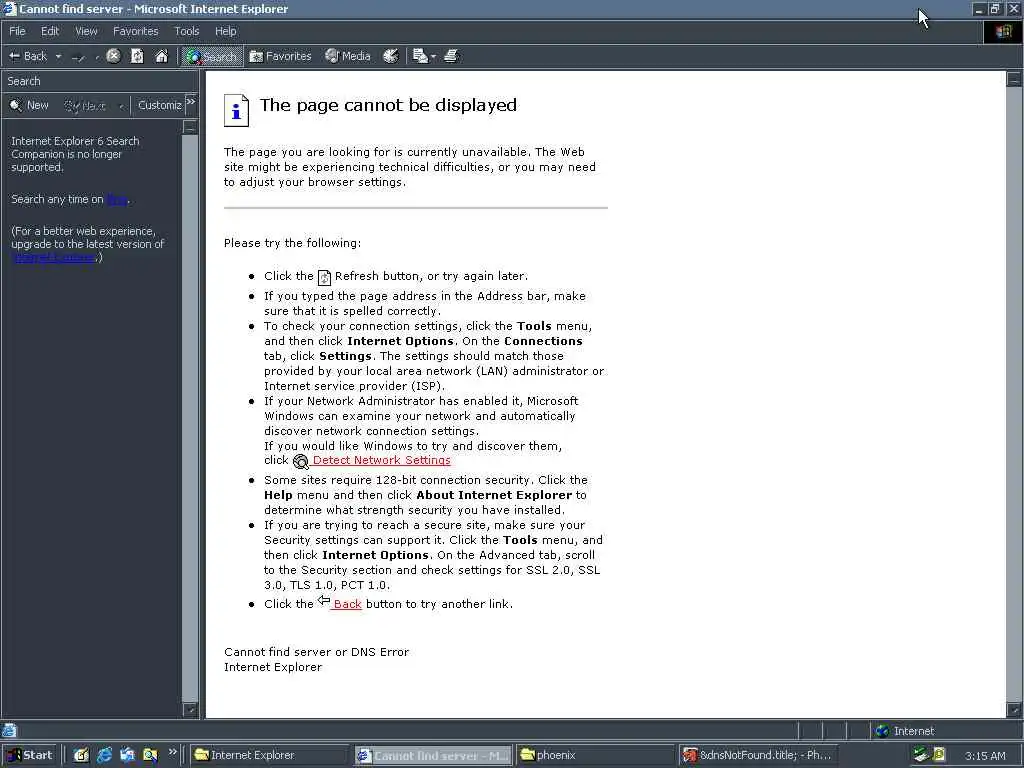The width and height of the screenshot is (1024, 768).
Task: Click the Detect Network Settings link
Action: pos(381,460)
